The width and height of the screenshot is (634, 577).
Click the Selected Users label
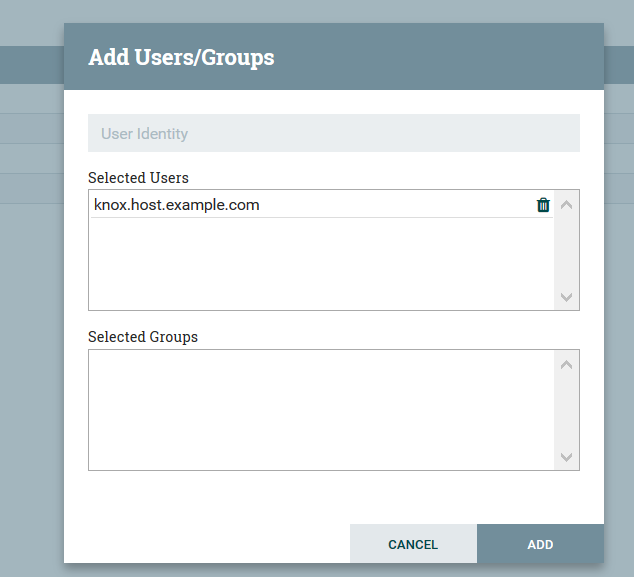tap(138, 177)
